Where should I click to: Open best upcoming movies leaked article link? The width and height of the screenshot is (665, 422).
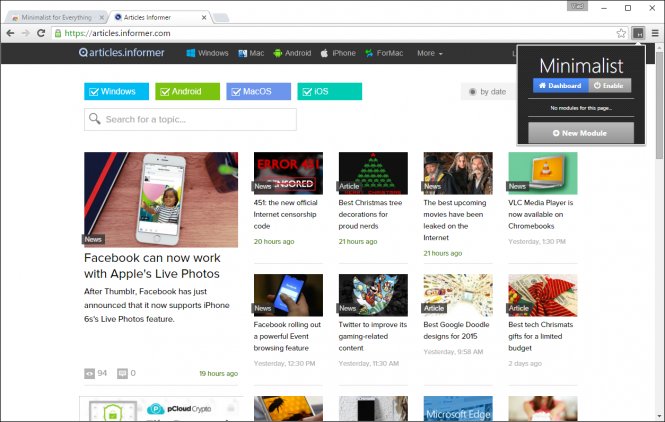point(455,220)
